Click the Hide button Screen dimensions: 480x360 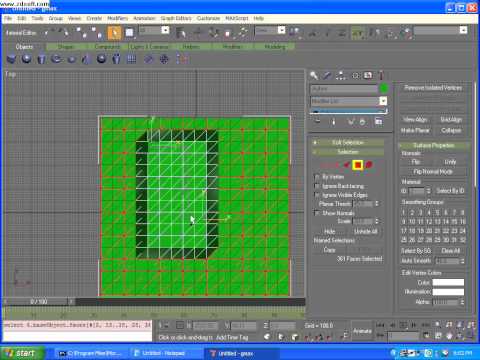[330, 231]
